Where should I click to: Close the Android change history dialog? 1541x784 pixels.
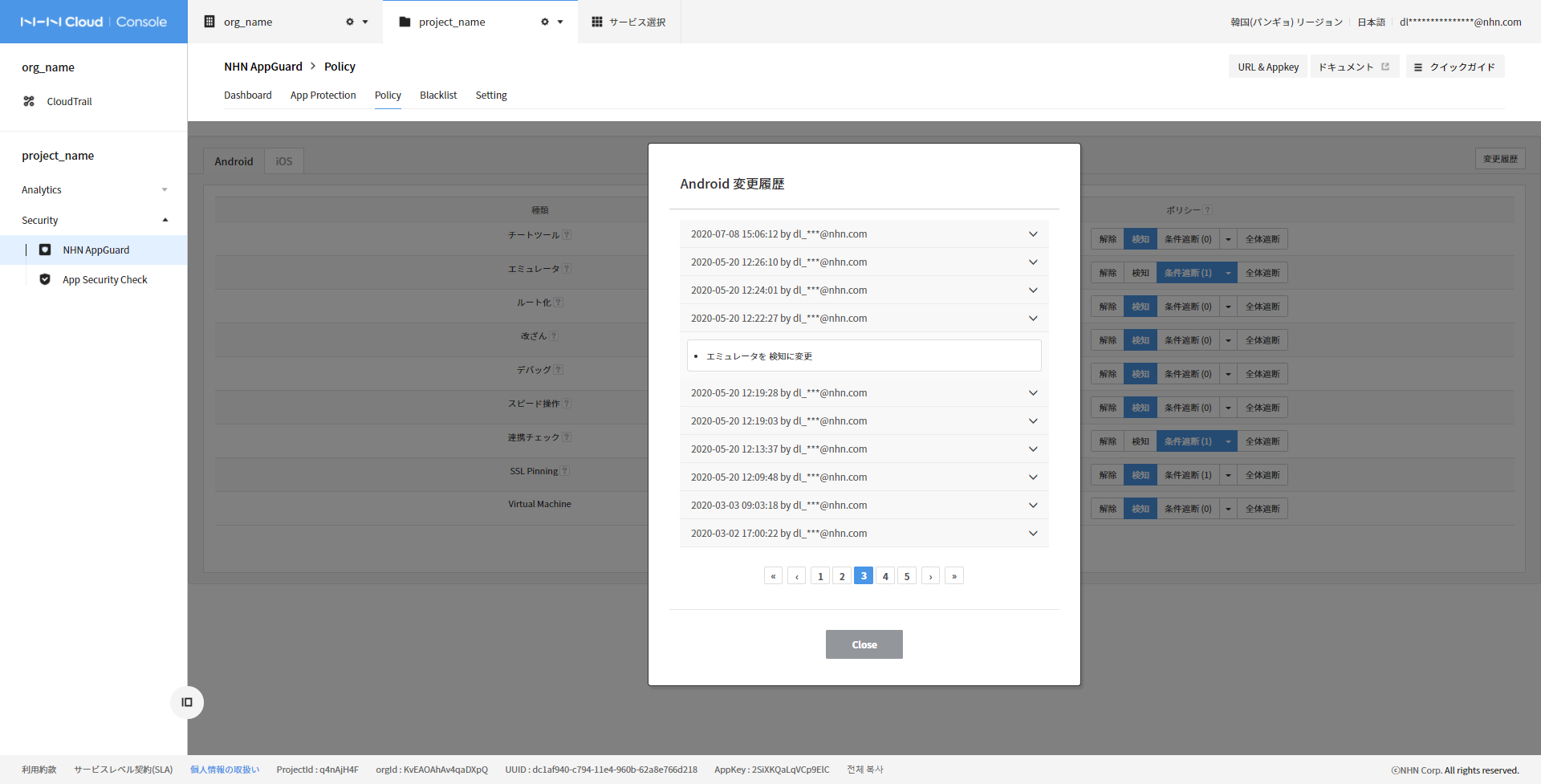tap(864, 644)
